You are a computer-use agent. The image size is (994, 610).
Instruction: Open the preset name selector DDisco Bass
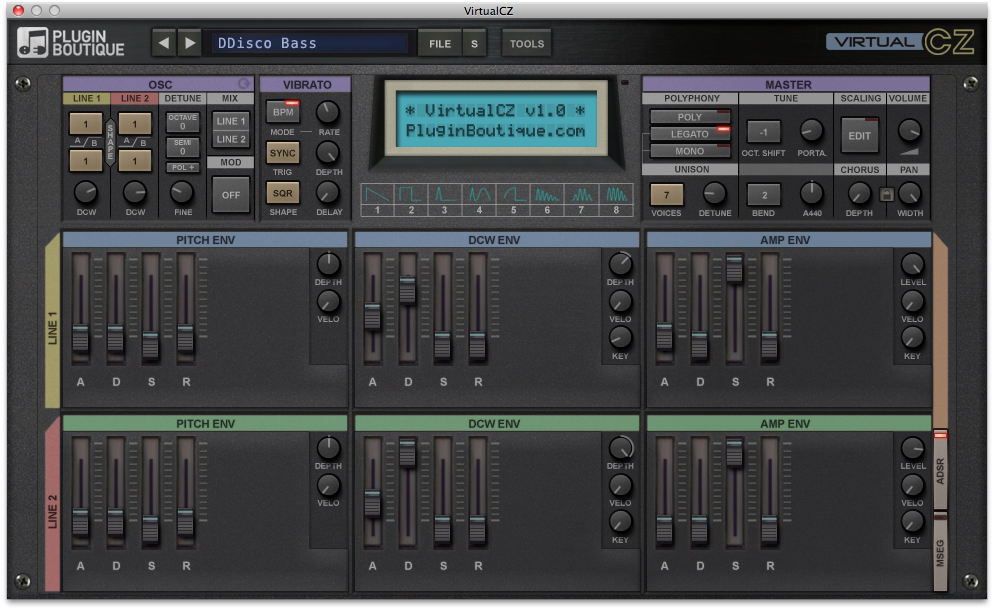pos(310,43)
